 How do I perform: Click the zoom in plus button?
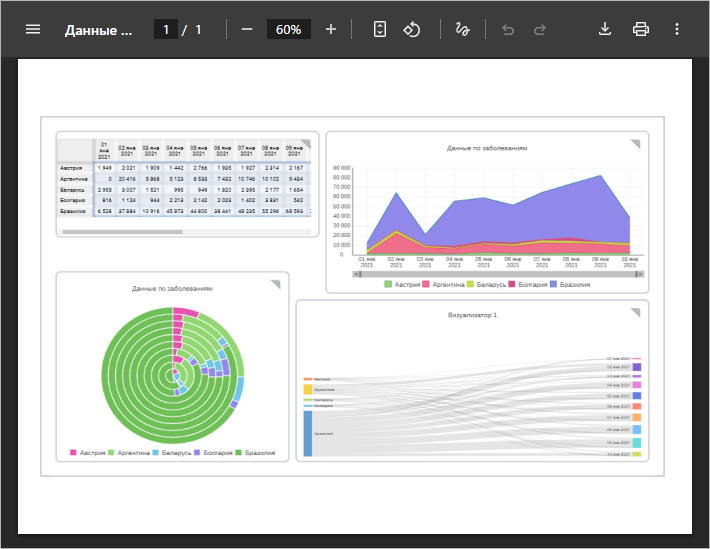click(x=331, y=29)
